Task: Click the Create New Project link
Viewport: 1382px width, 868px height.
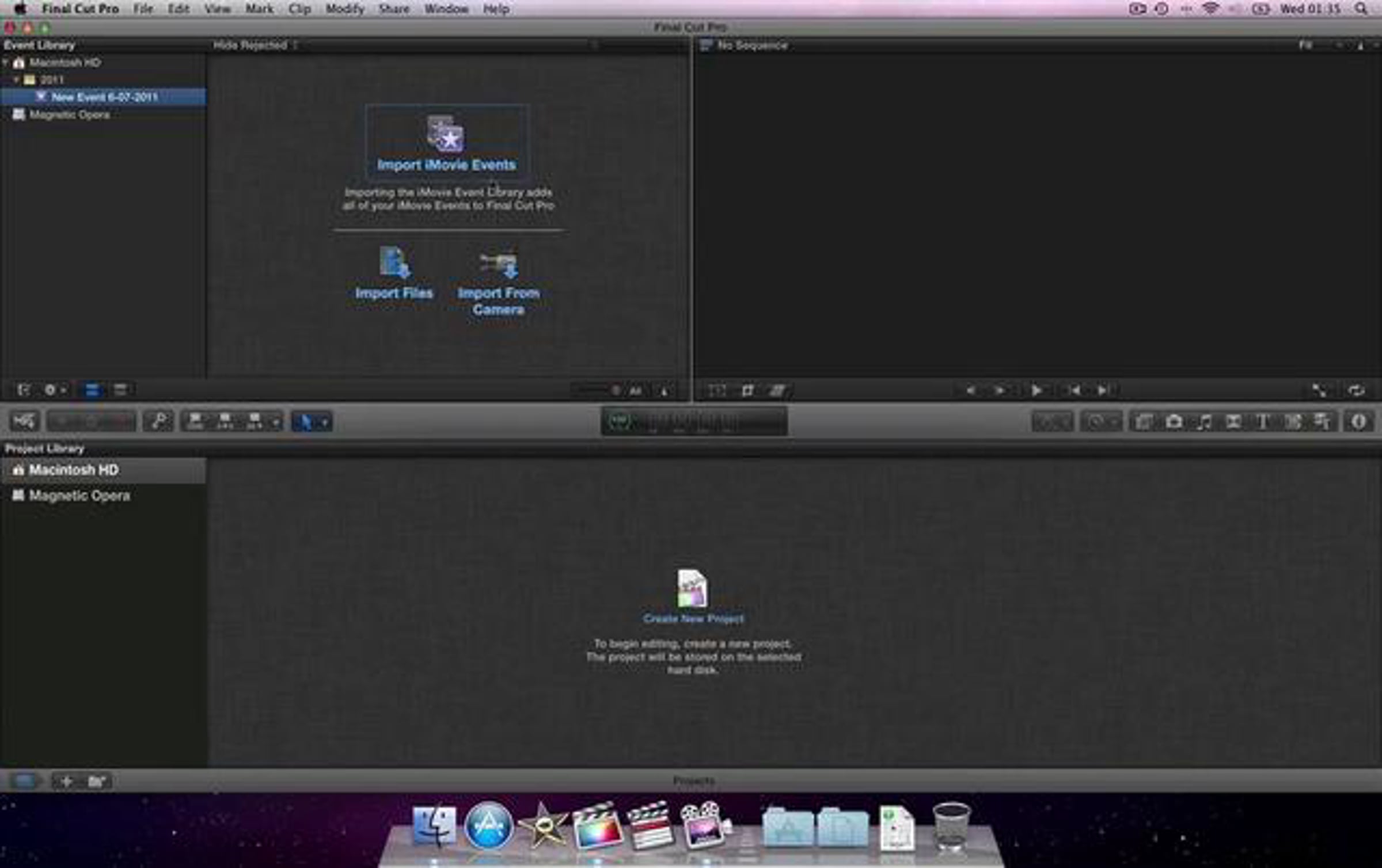Action: [x=693, y=618]
